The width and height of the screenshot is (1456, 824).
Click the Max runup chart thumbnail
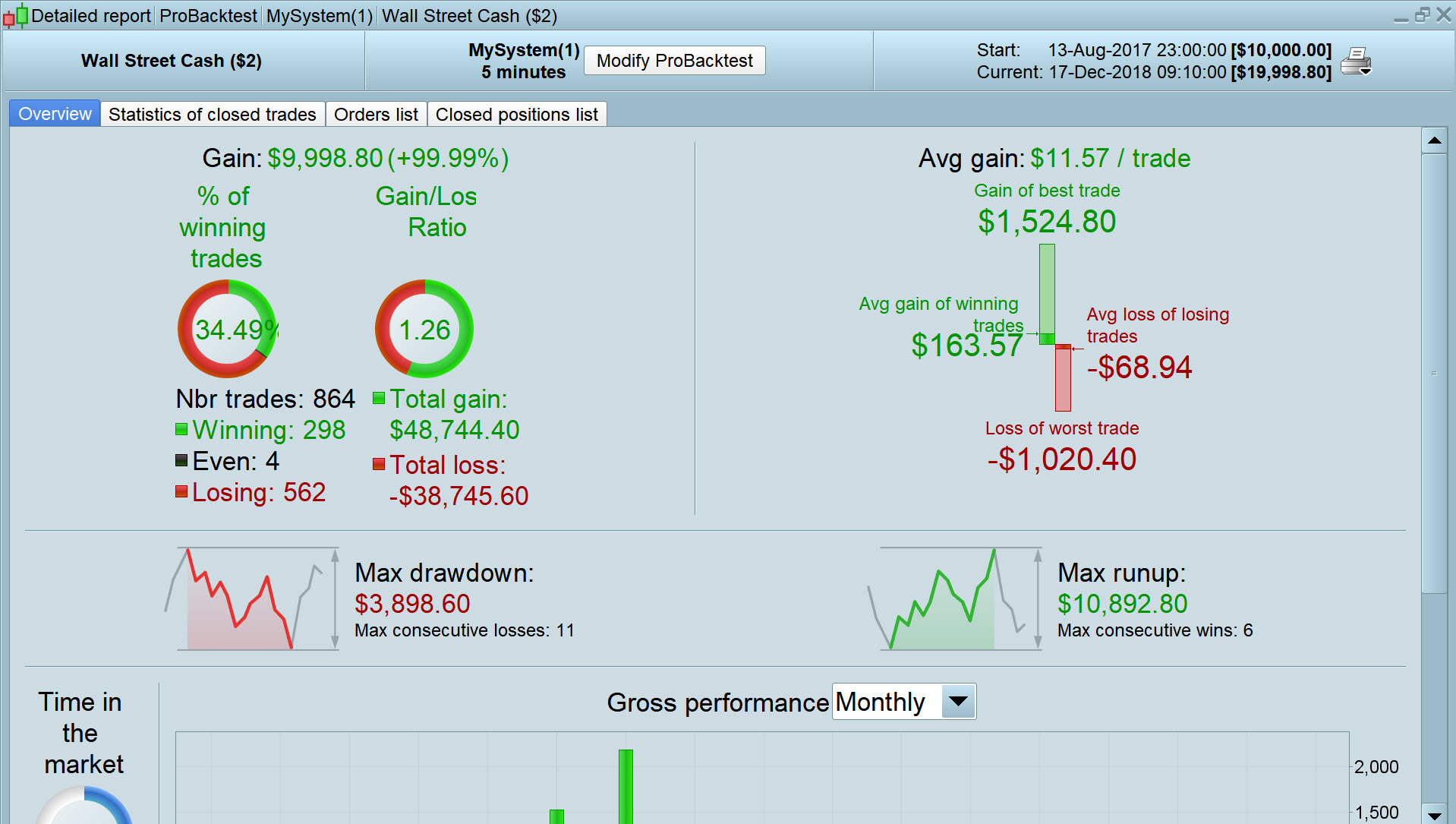[955, 598]
